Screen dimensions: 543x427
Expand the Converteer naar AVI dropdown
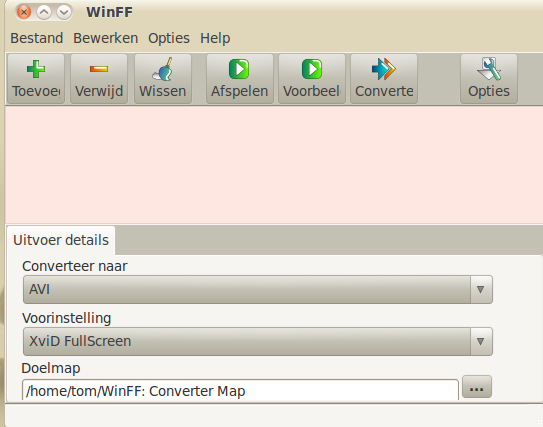(x=258, y=289)
